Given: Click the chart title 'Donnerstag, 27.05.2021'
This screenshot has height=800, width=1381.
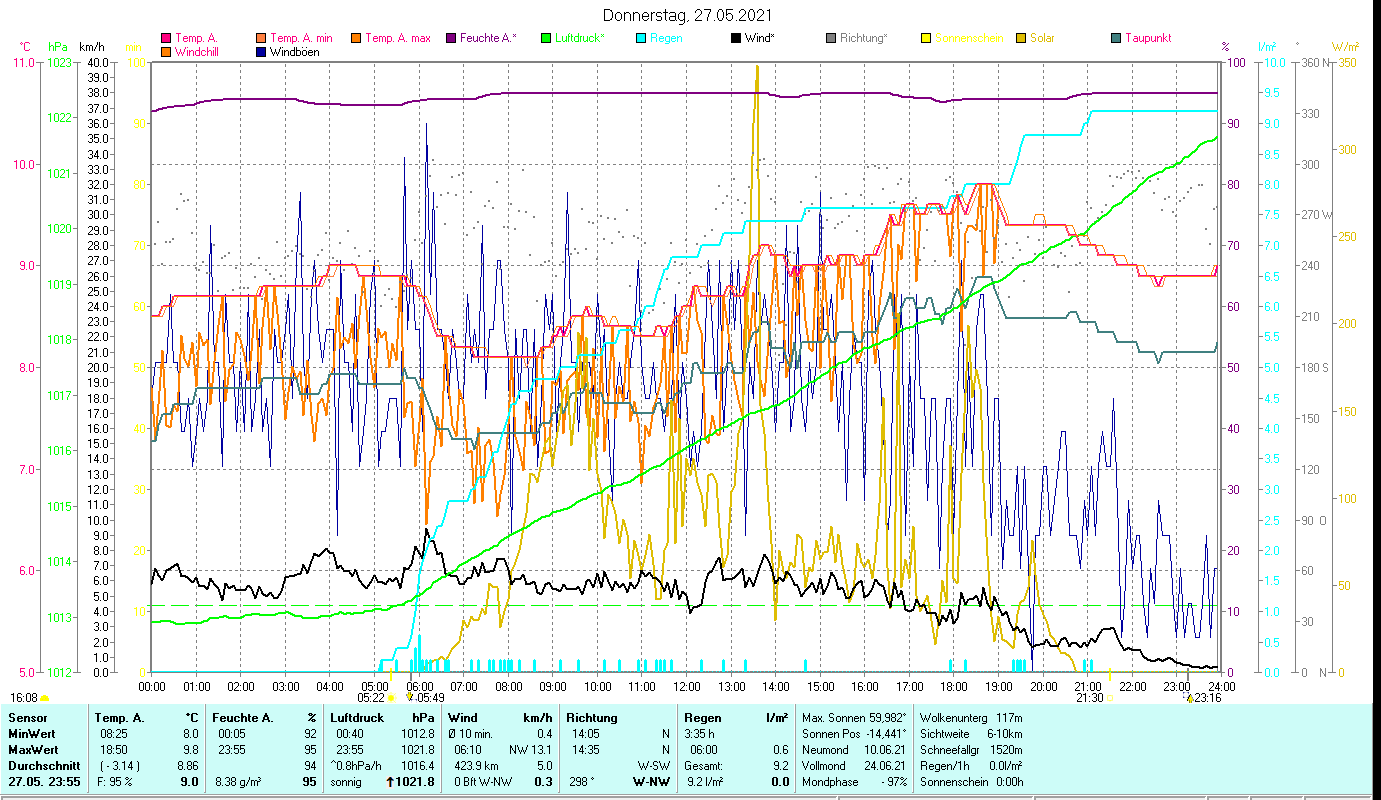Looking at the screenshot, I should [688, 17].
